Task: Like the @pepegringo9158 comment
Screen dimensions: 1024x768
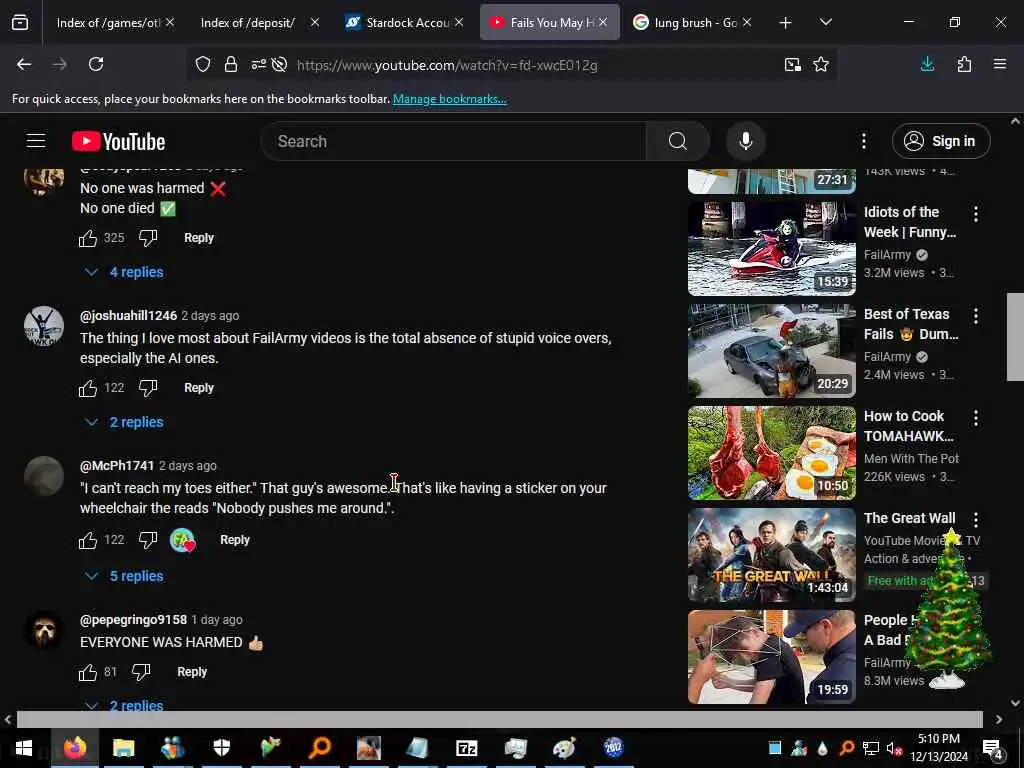Action: pyautogui.click(x=88, y=673)
